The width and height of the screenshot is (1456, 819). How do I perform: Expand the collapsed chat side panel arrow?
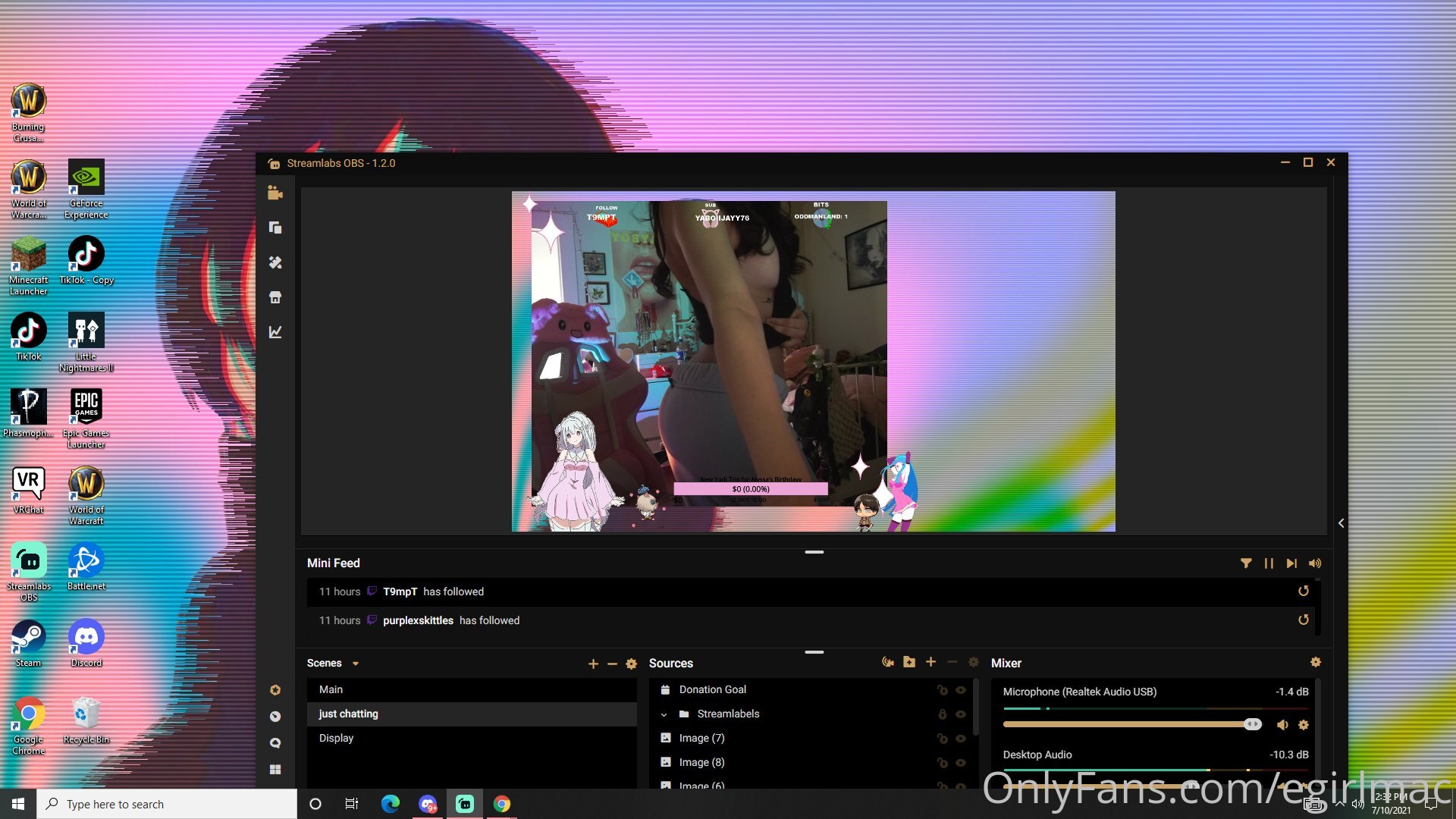(x=1341, y=523)
